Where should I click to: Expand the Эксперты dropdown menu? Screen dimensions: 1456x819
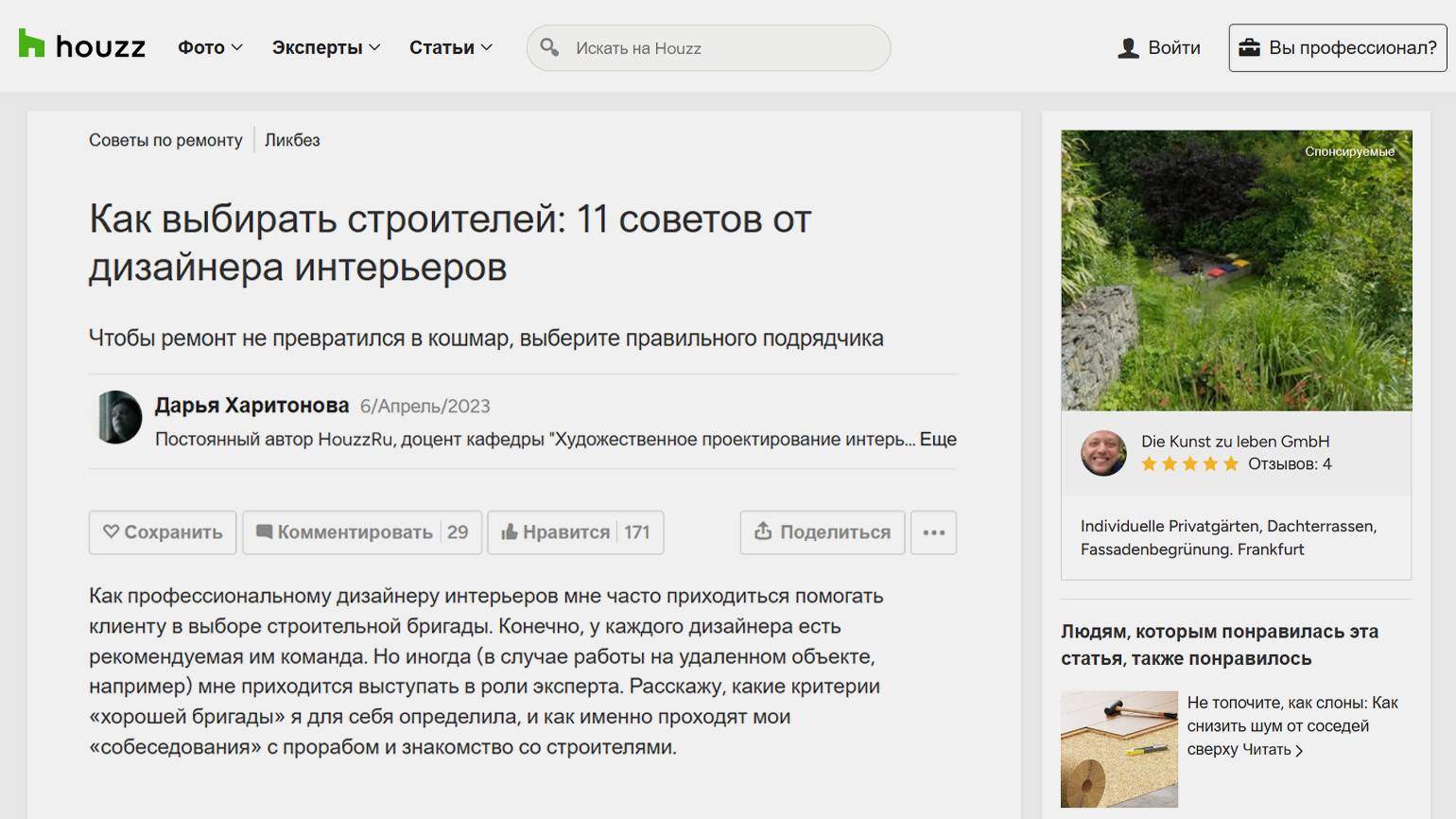325,47
